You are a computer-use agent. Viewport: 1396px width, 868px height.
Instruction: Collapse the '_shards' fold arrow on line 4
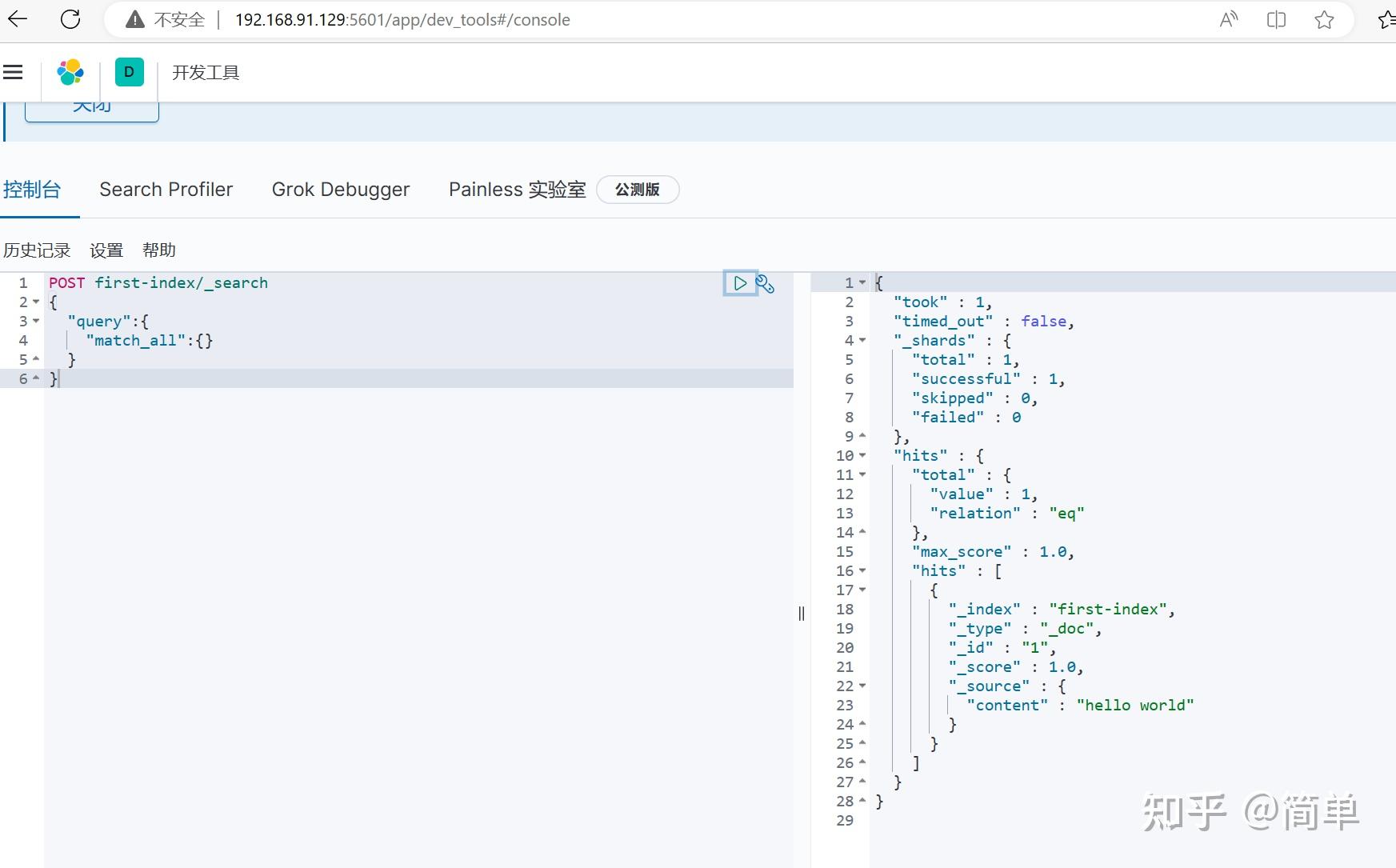(862, 340)
